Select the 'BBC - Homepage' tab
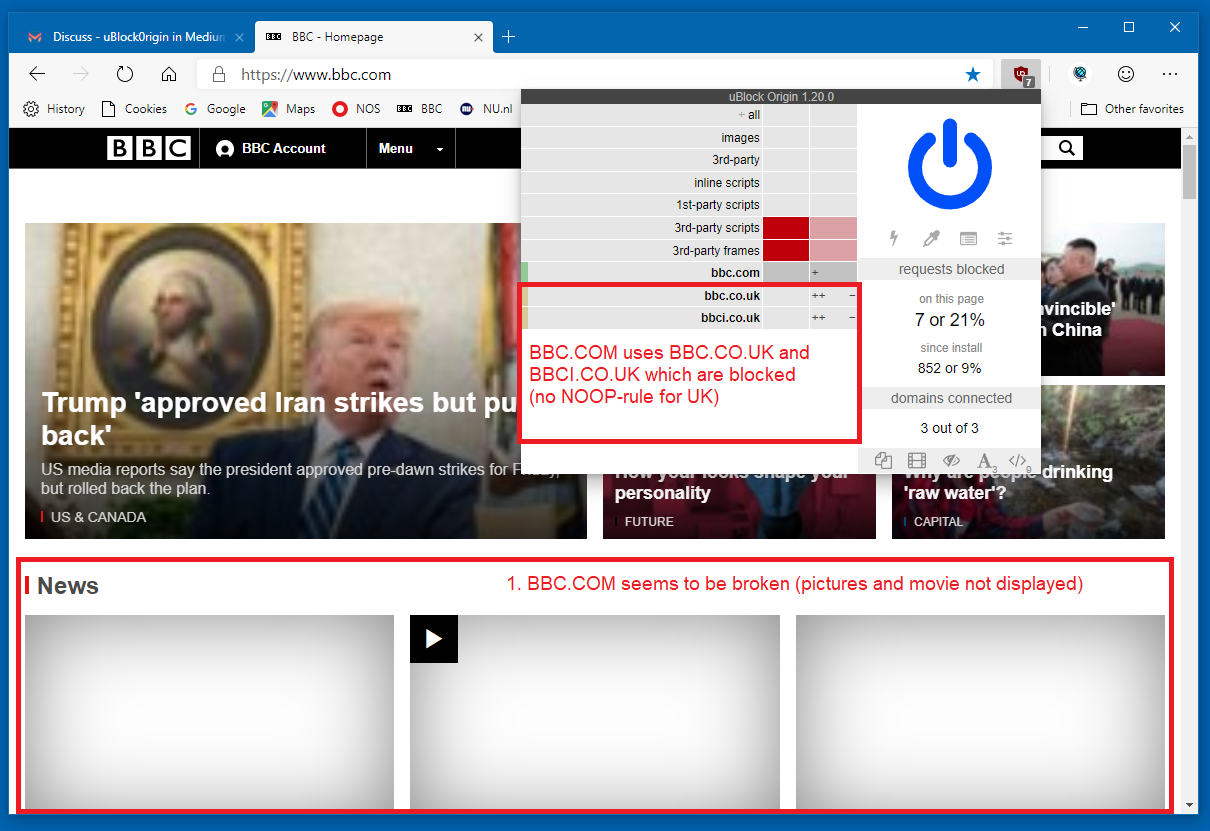This screenshot has height=831, width=1210. pos(374,37)
